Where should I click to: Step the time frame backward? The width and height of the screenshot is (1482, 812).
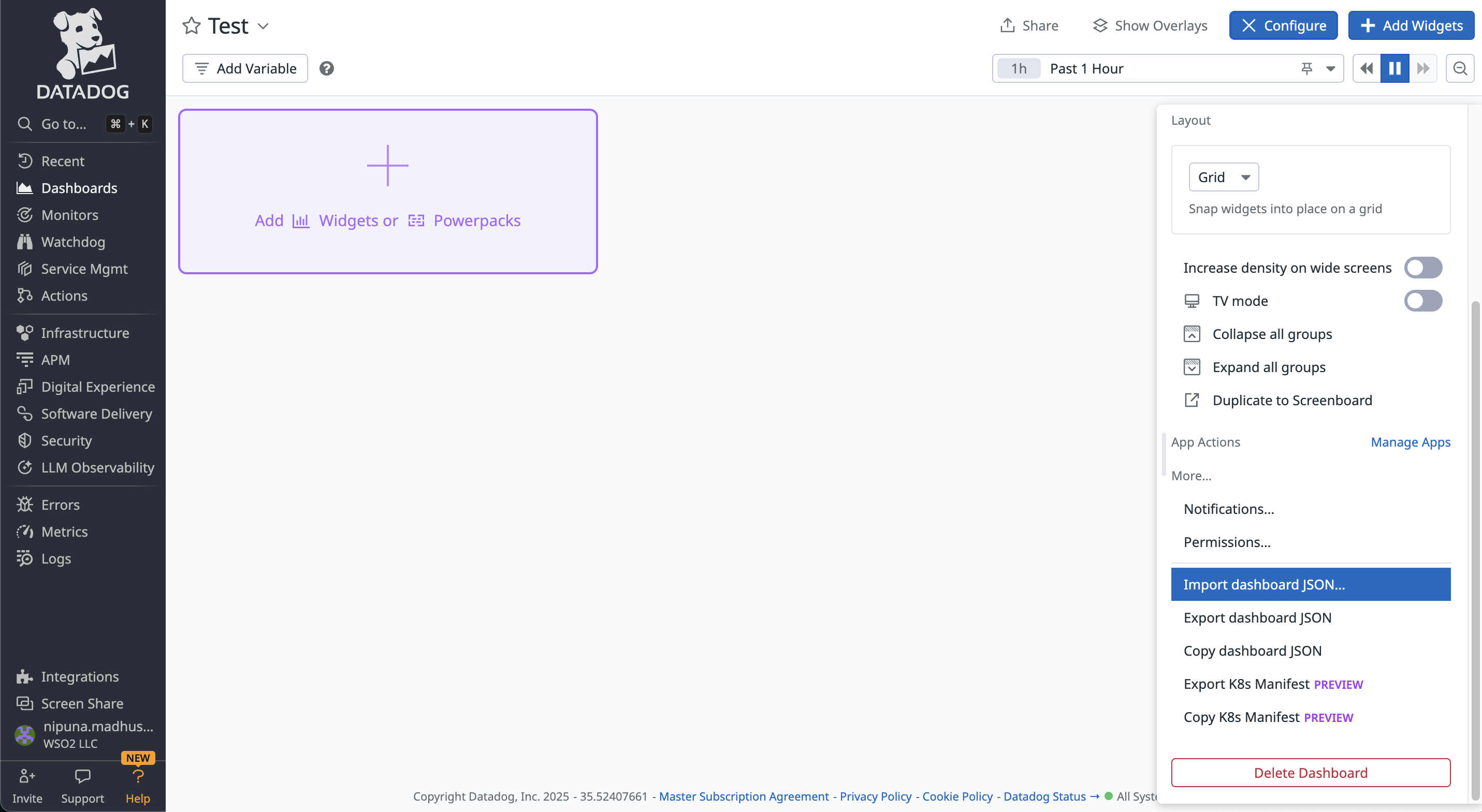pyautogui.click(x=1367, y=68)
